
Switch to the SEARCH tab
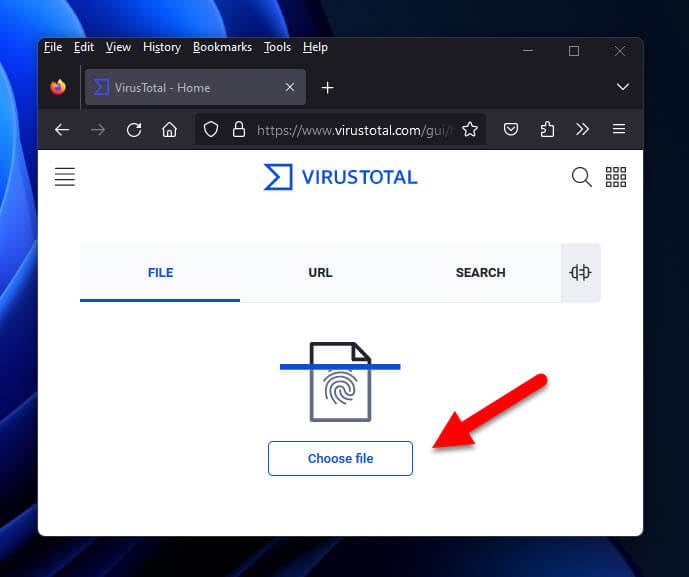480,273
